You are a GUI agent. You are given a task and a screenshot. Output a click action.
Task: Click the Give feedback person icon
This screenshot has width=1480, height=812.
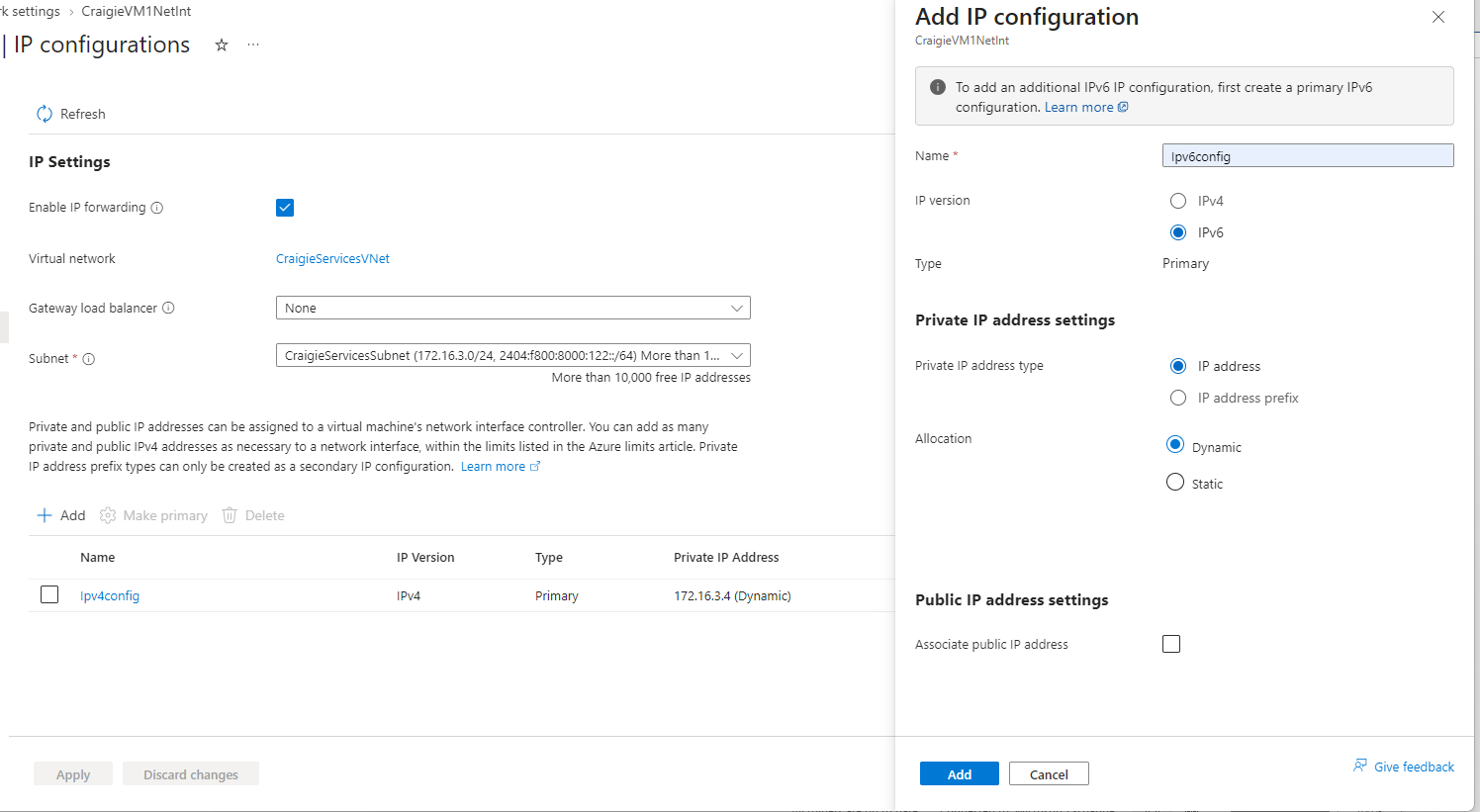[x=1360, y=766]
